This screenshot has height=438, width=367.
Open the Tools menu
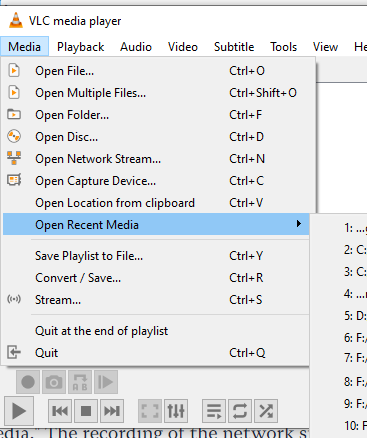283,47
